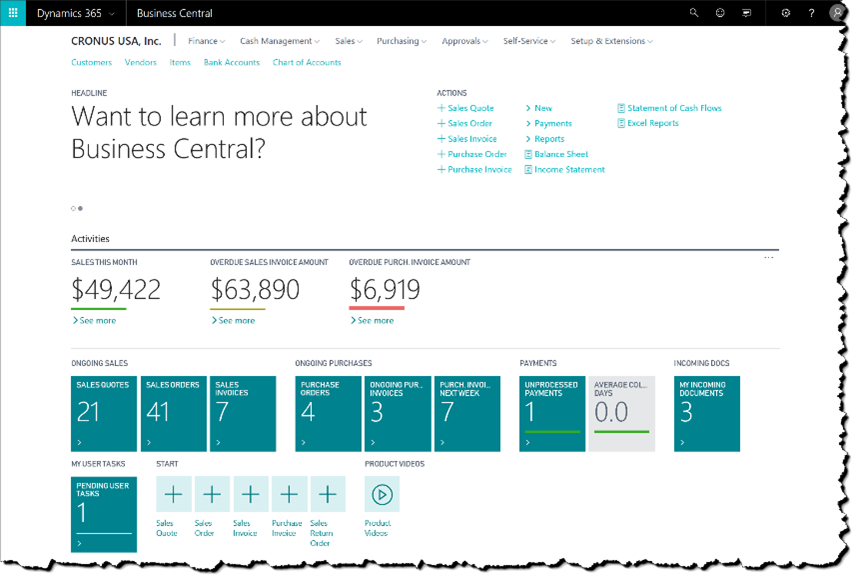Expand the Cash Management menu
Viewport: 864px width, 585px height.
tap(279, 41)
